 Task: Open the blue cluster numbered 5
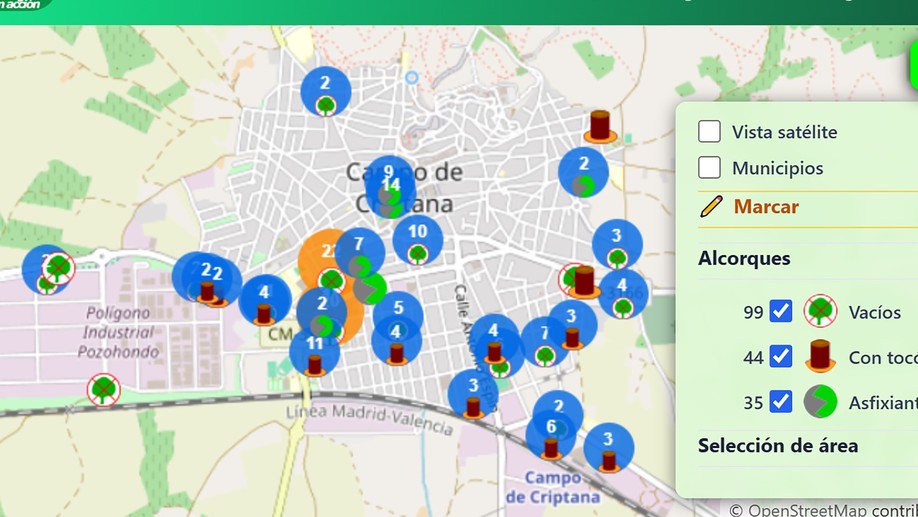click(399, 309)
